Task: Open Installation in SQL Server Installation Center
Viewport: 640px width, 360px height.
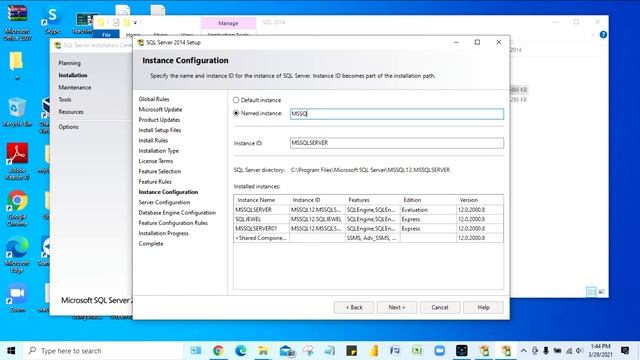Action: (x=73, y=76)
